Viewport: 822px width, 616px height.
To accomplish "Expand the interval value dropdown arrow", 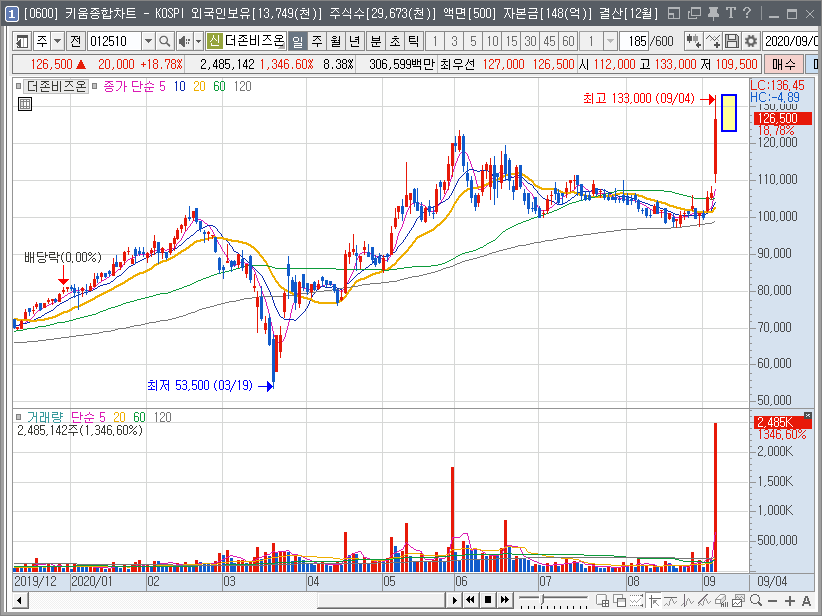I will coord(610,41).
